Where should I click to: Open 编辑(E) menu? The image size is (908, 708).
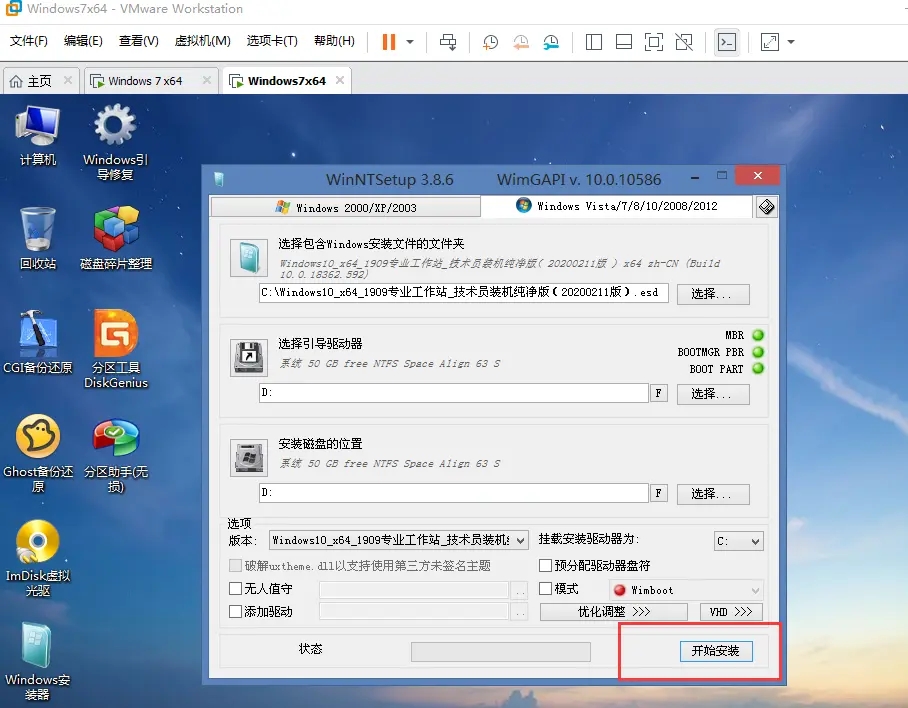pyautogui.click(x=83, y=41)
